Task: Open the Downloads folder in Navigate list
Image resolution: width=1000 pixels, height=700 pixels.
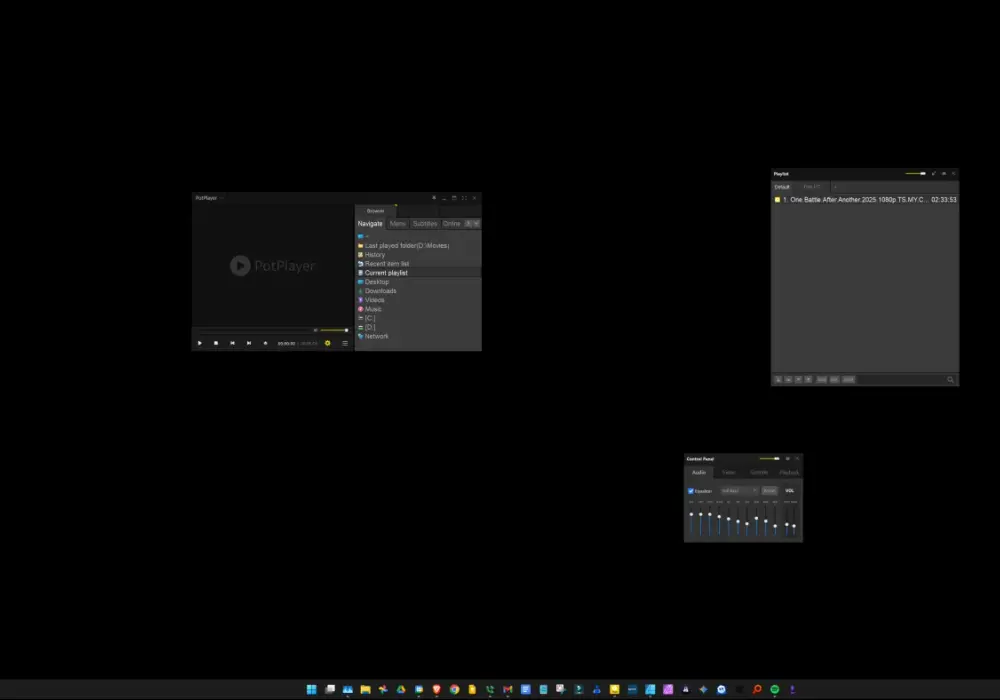Action: point(380,291)
